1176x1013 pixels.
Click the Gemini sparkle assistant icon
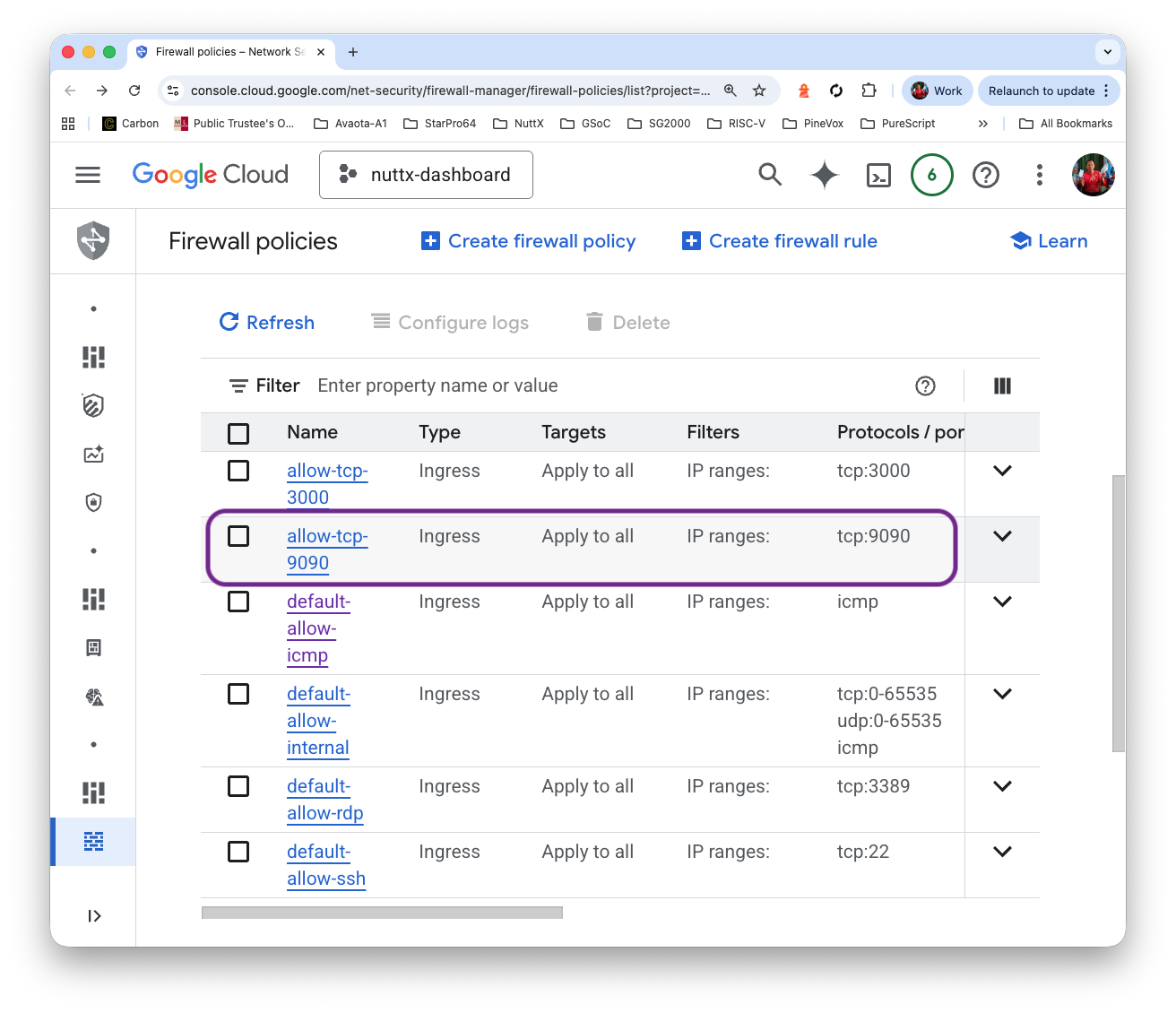(x=824, y=175)
